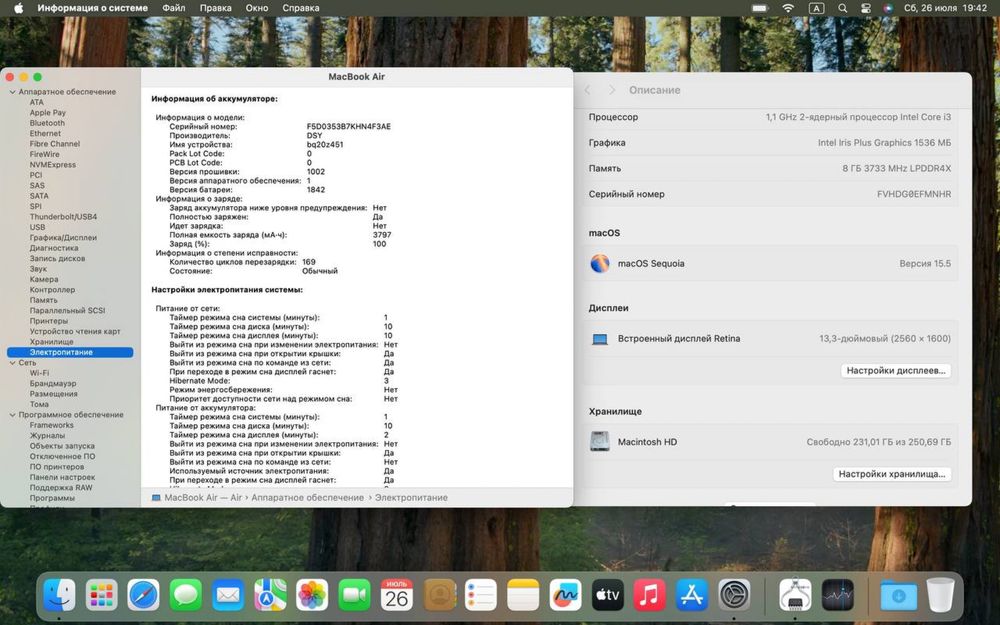Open the Правка menu

(x=216, y=8)
